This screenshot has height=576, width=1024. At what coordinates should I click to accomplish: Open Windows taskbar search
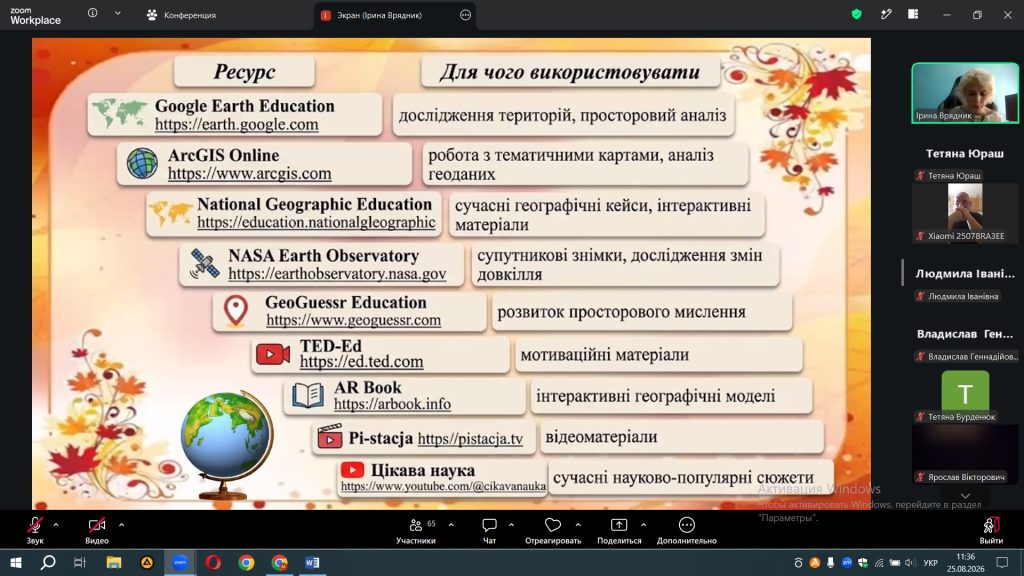point(48,562)
